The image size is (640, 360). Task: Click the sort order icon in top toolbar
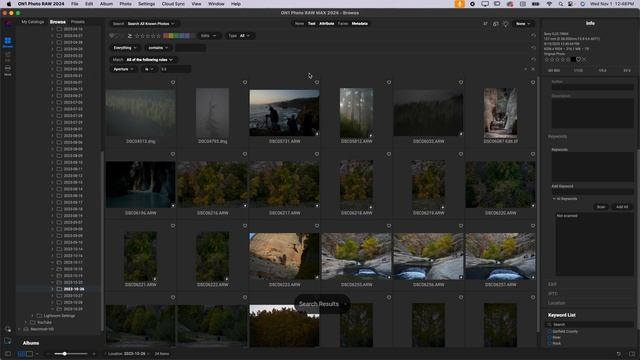click(x=485, y=24)
